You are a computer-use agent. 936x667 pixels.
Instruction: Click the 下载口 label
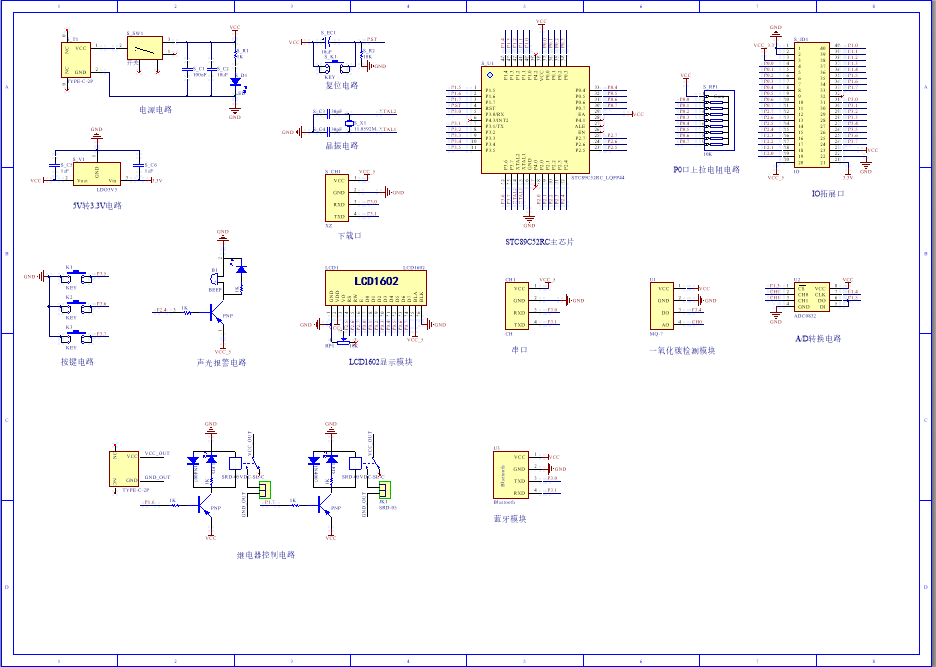(x=350, y=236)
